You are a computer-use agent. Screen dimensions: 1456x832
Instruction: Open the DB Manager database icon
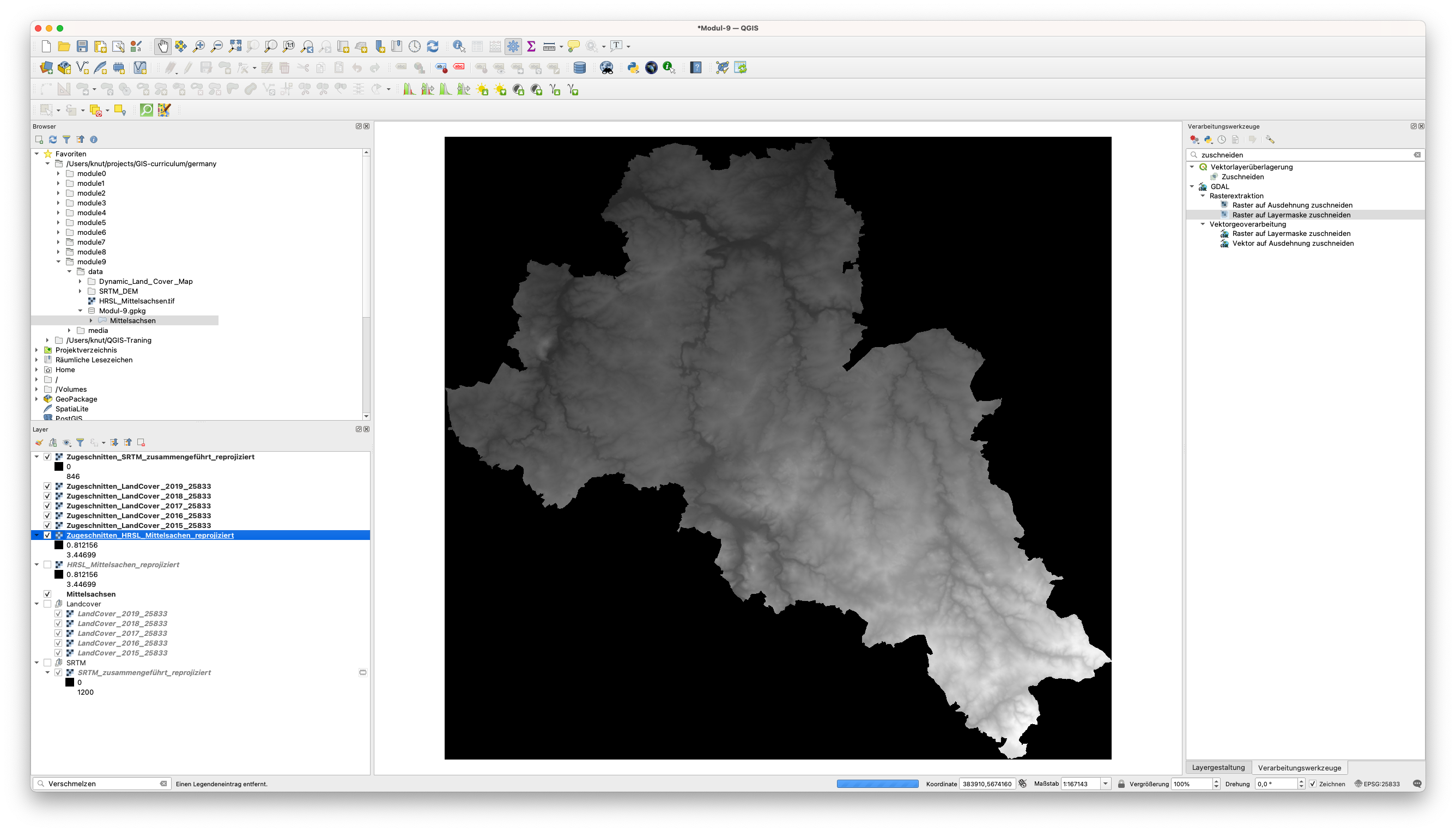pos(579,68)
